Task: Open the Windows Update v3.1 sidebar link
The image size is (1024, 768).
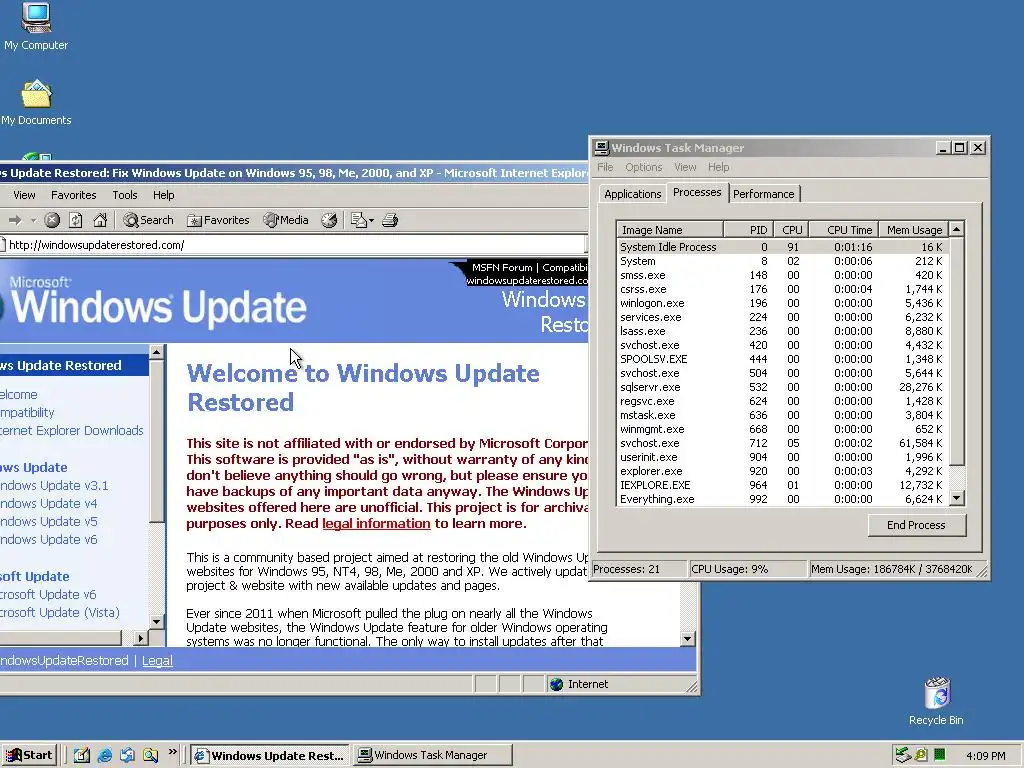Action: click(x=54, y=486)
